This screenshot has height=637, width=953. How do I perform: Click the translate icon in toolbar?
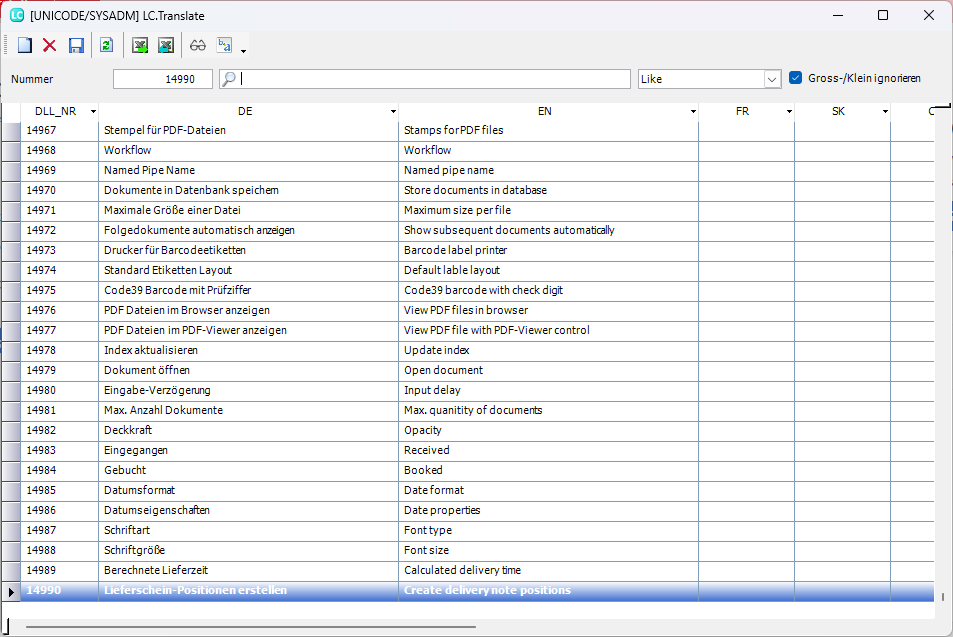pyautogui.click(x=225, y=45)
